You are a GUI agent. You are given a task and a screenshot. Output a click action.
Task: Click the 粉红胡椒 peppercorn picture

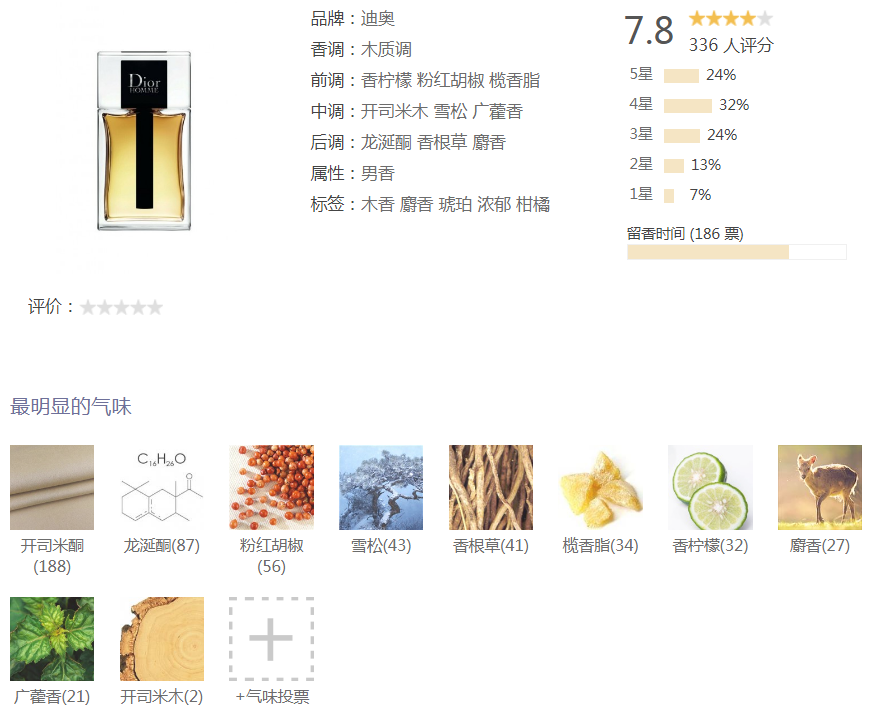pyautogui.click(x=272, y=487)
